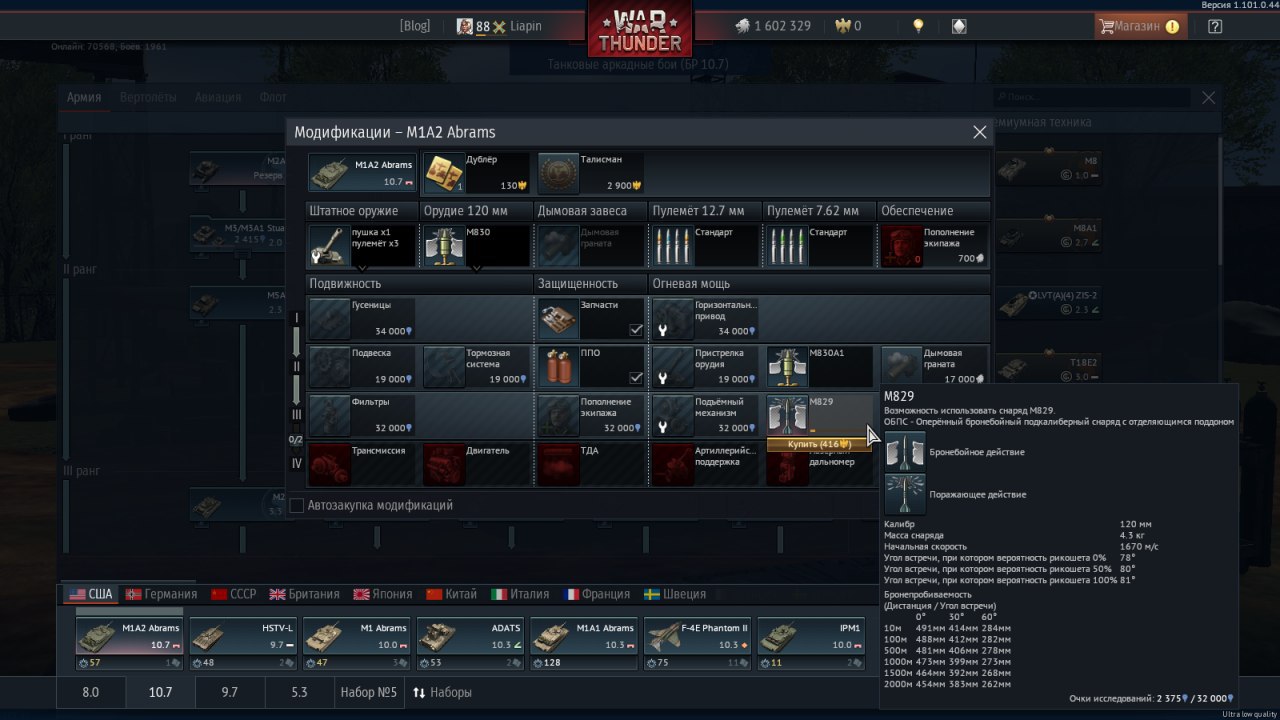Image resolution: width=1280 pixels, height=720 pixels.
Task: Click the Гусеницы (tracks) modification icon
Action: click(x=329, y=319)
